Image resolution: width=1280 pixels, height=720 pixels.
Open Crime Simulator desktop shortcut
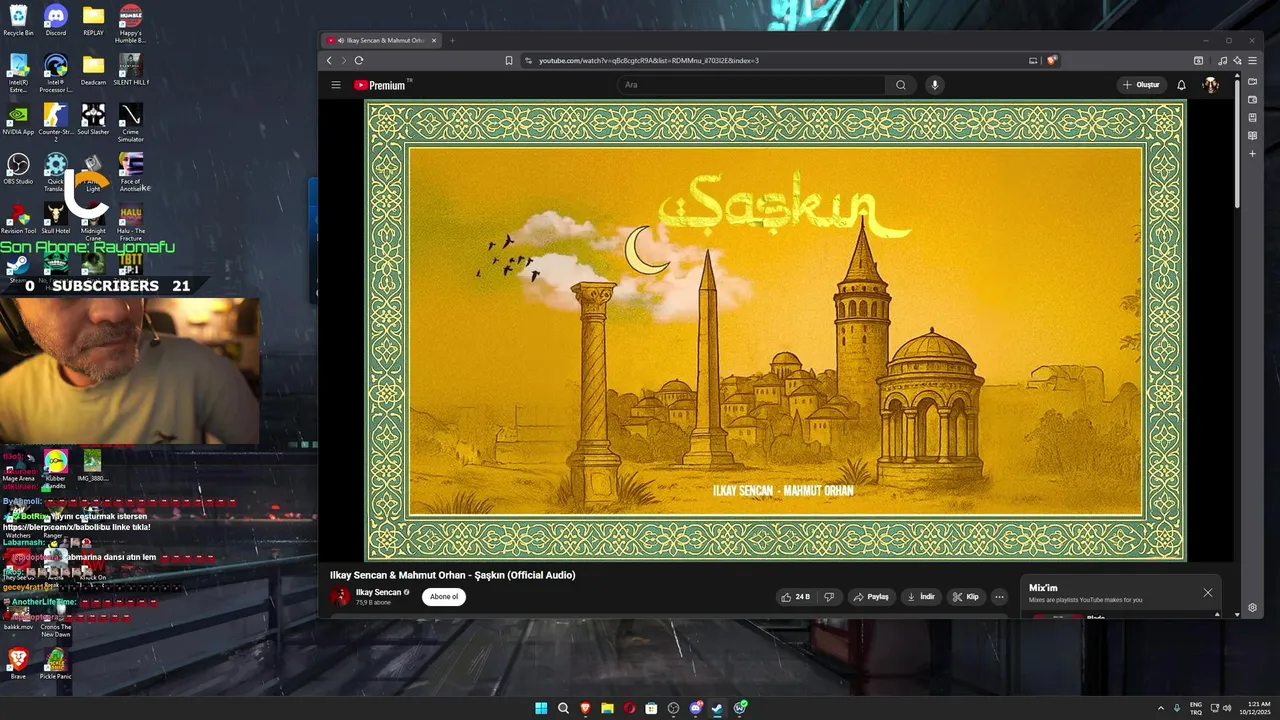[130, 121]
